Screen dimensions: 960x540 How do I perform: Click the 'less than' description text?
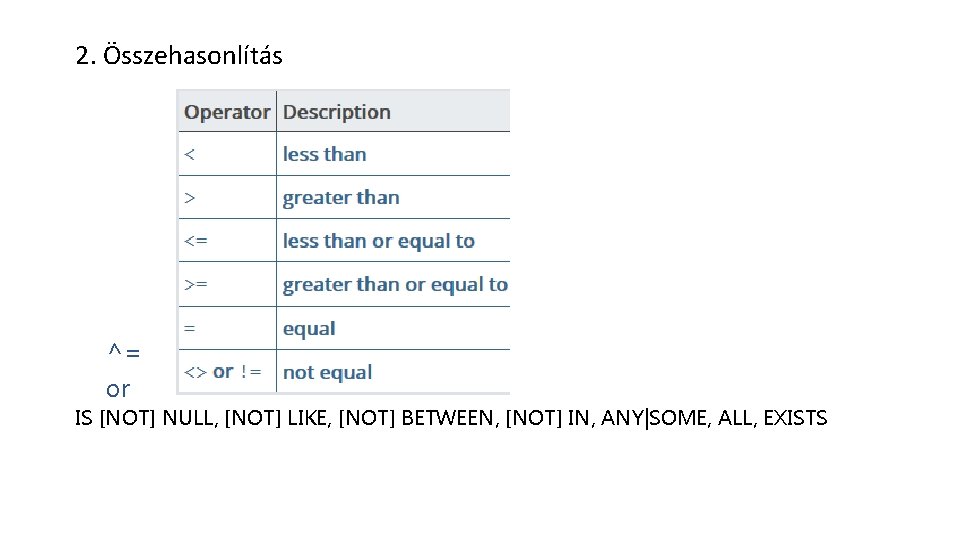tap(324, 154)
